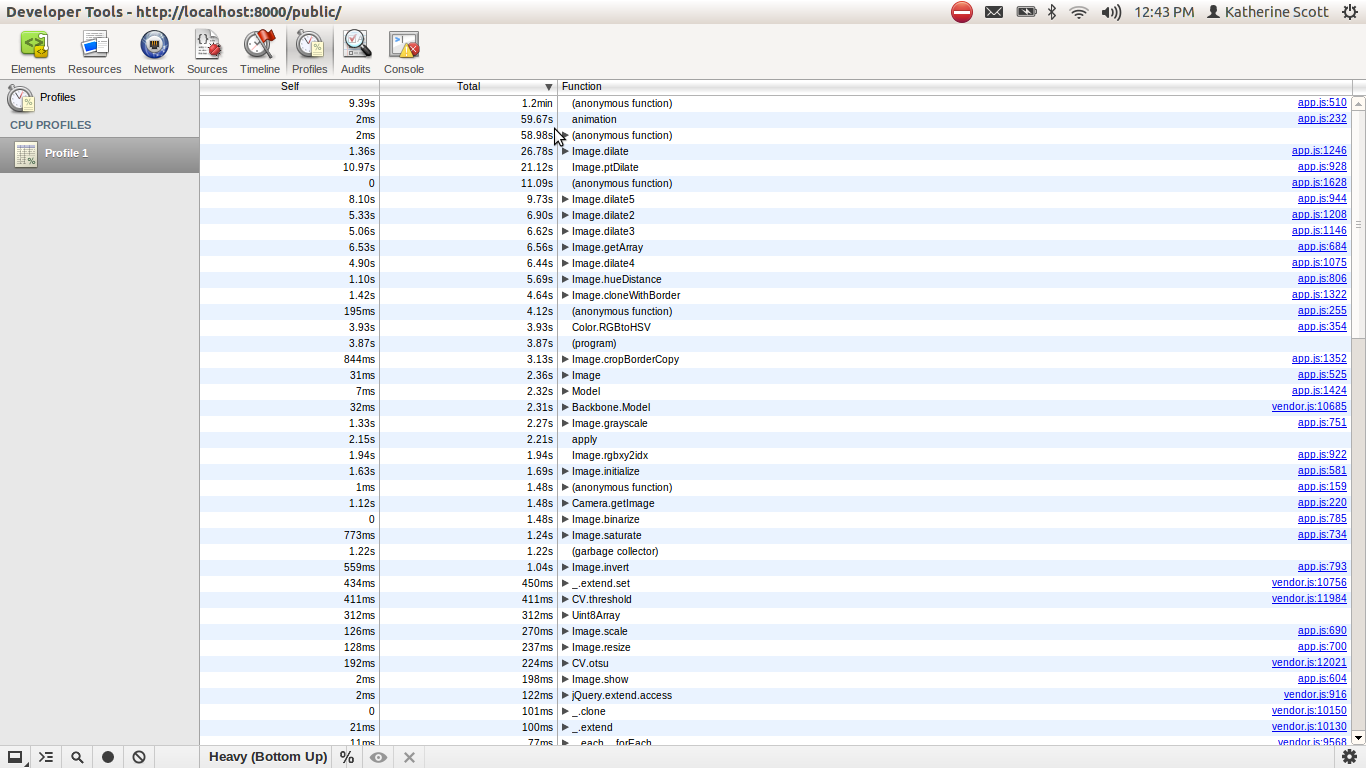Toggle percentage display of profile times

[346, 757]
